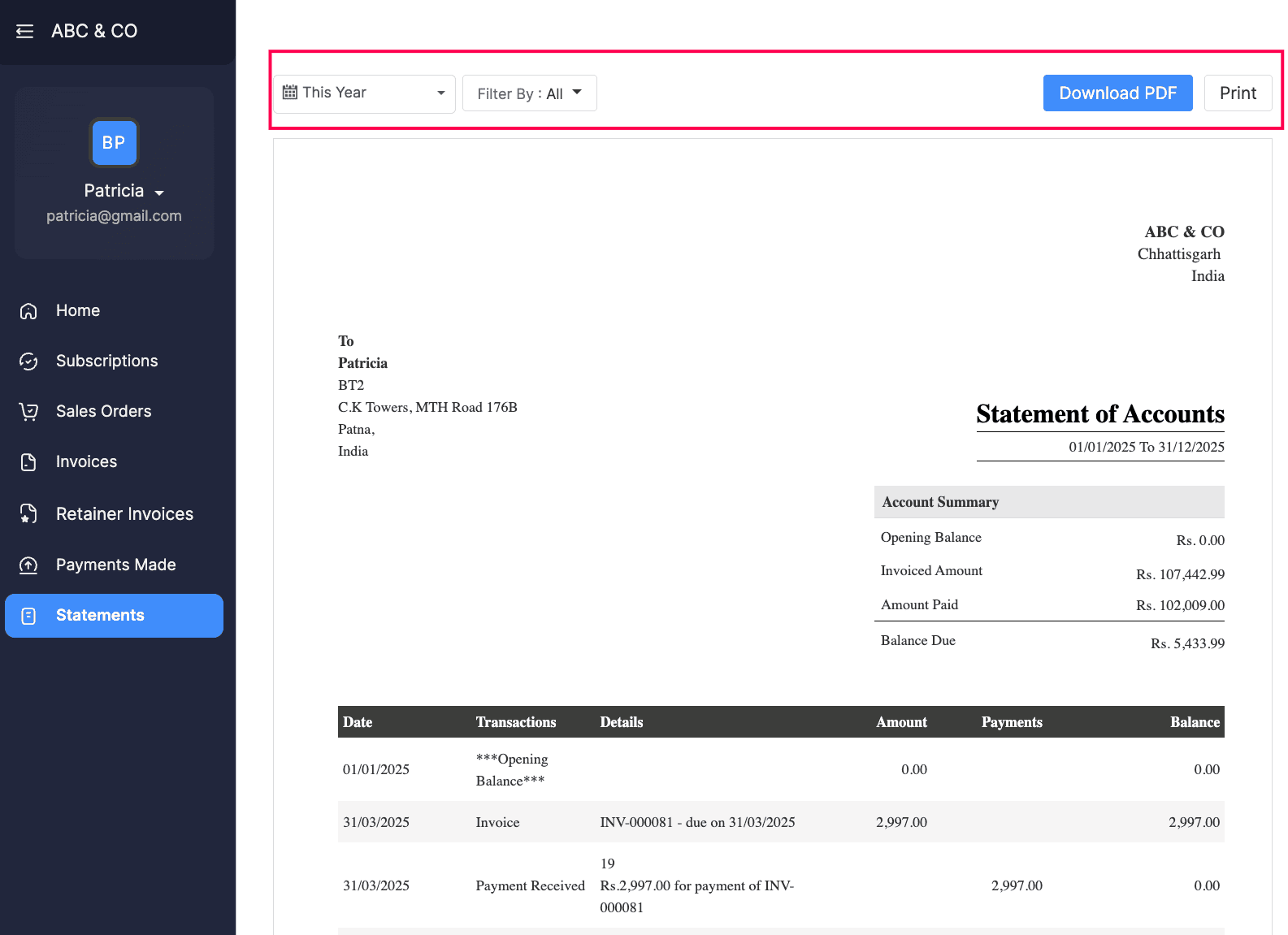Viewport: 1288px width, 935px height.
Task: Click the Home icon in sidebar
Action: 28,311
